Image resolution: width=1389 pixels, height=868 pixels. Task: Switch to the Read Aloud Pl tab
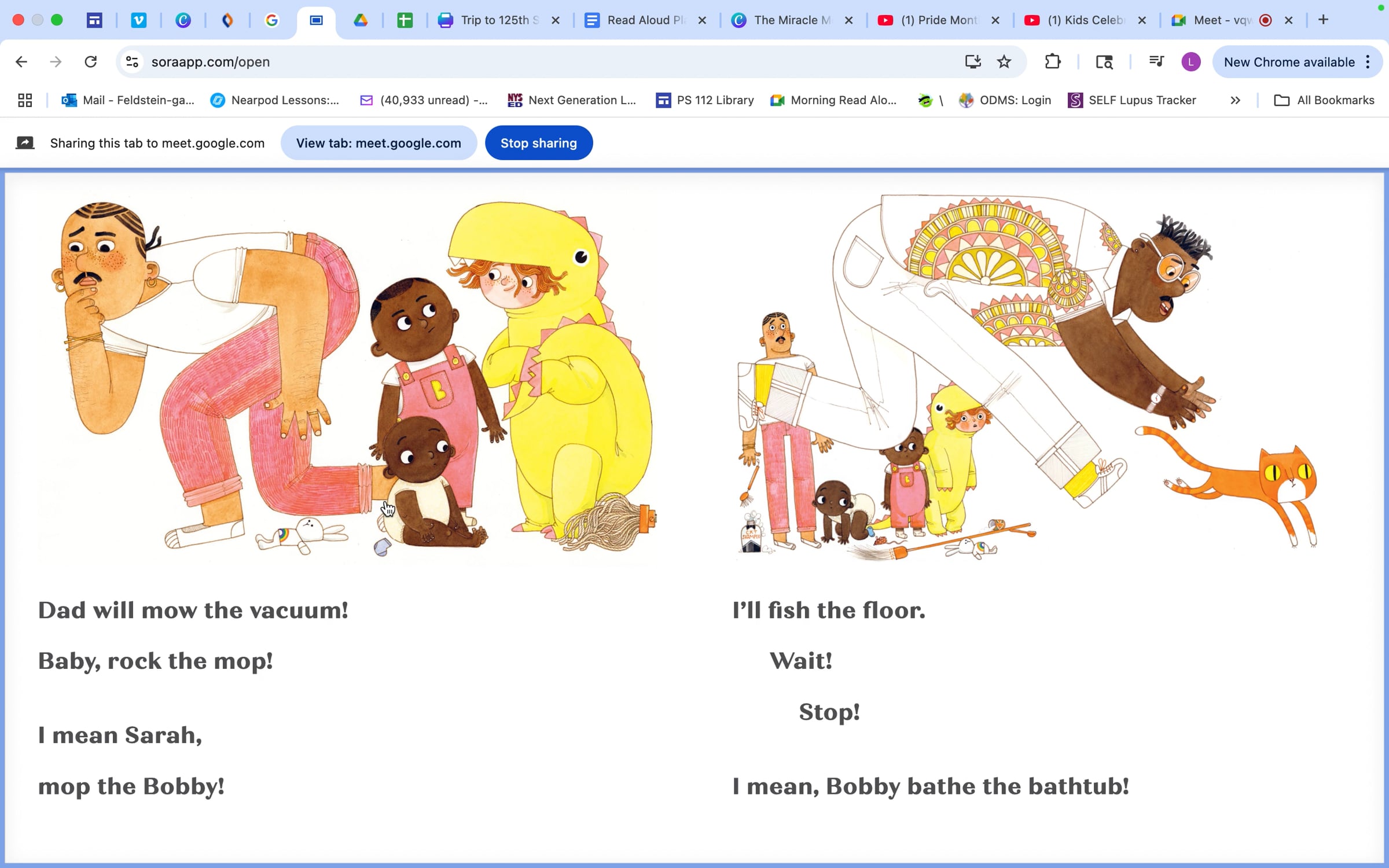(x=637, y=20)
